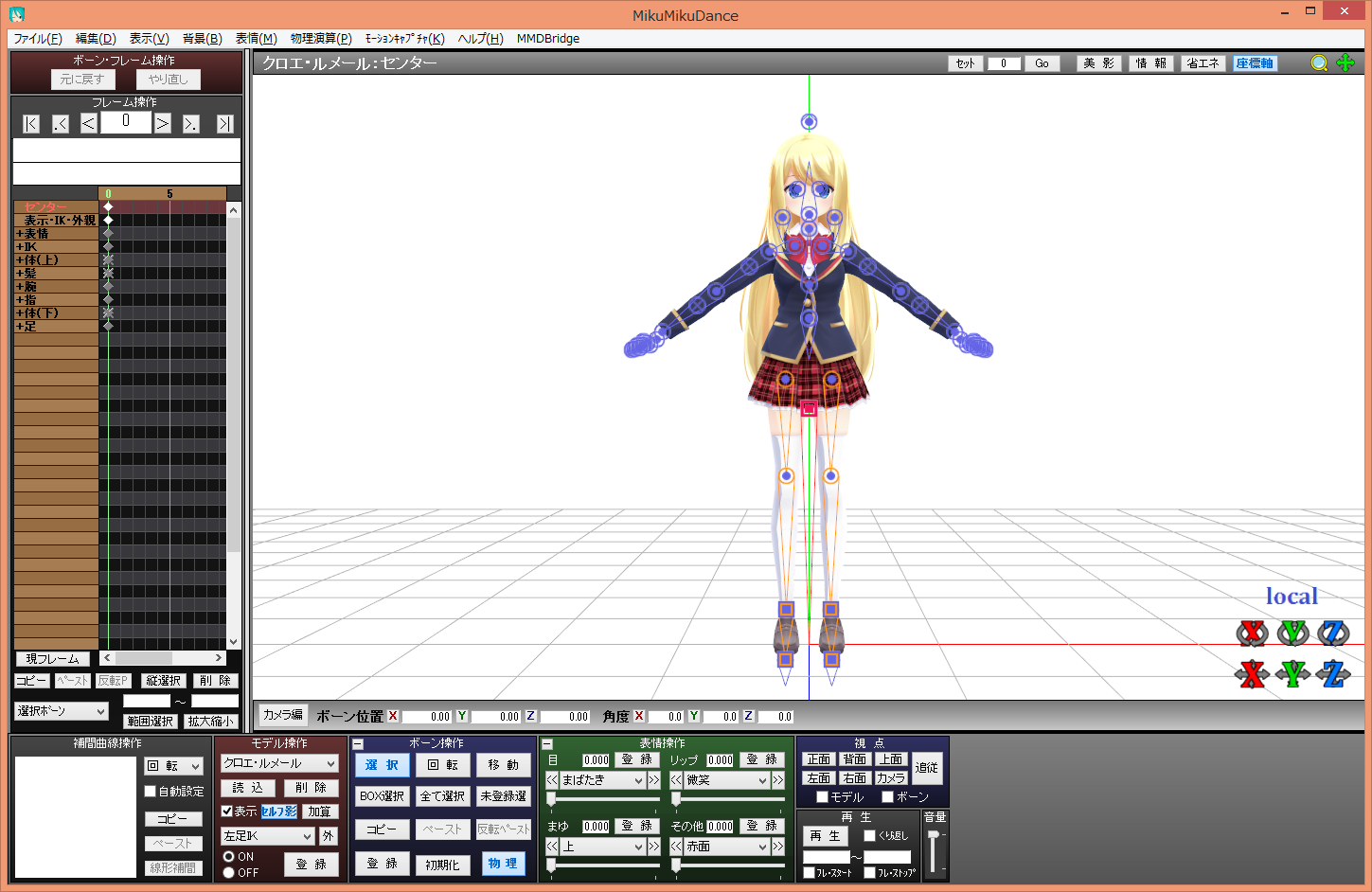Click the 全て選択 select-all bones button

click(x=443, y=796)
